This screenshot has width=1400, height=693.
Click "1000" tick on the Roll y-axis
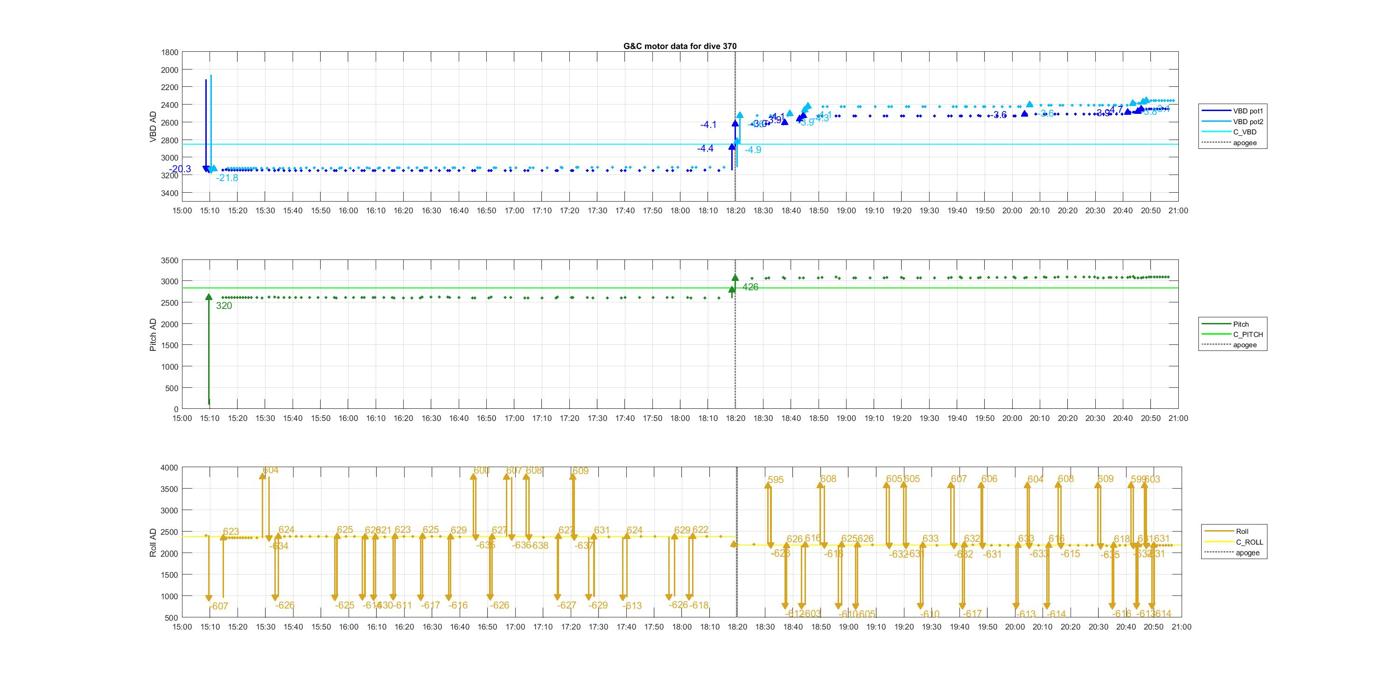pos(170,596)
